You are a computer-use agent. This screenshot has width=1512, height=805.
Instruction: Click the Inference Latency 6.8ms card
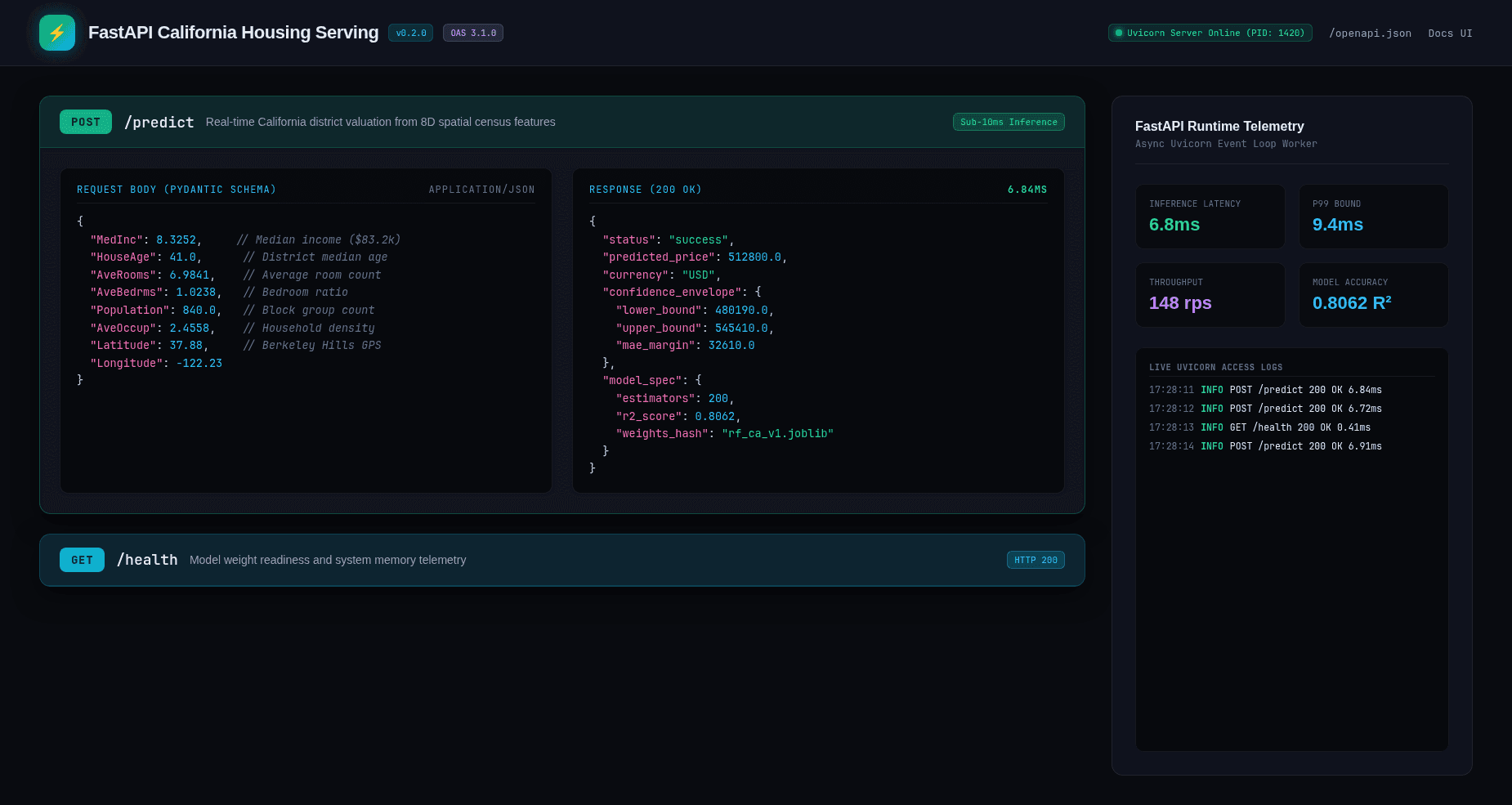pyautogui.click(x=1210, y=217)
